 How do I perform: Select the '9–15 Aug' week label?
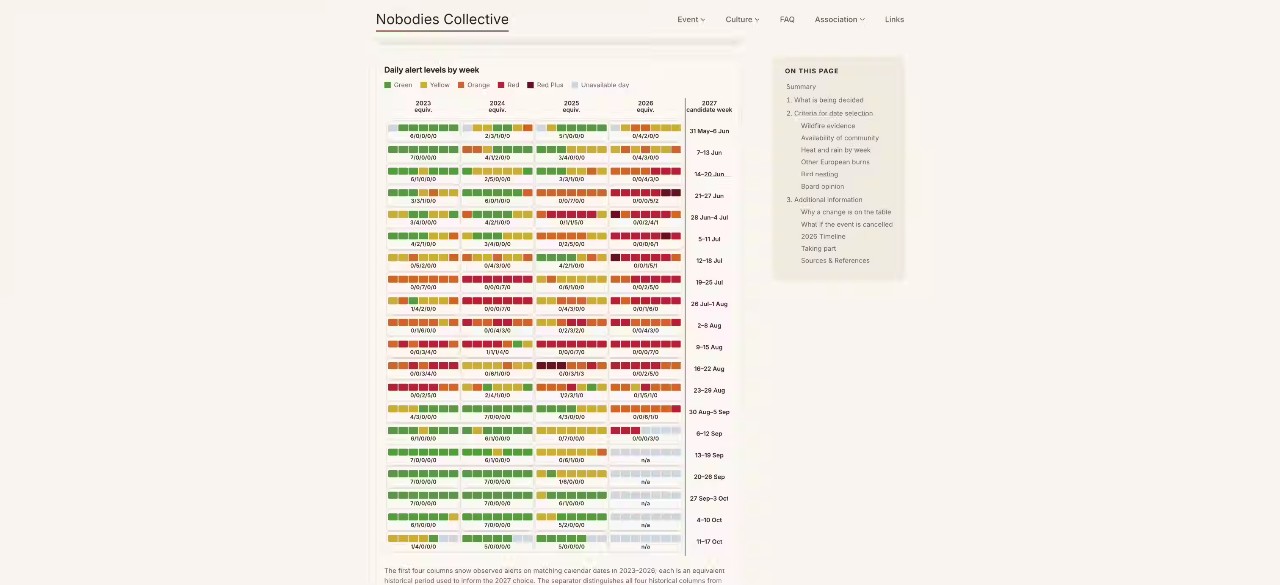pos(709,347)
